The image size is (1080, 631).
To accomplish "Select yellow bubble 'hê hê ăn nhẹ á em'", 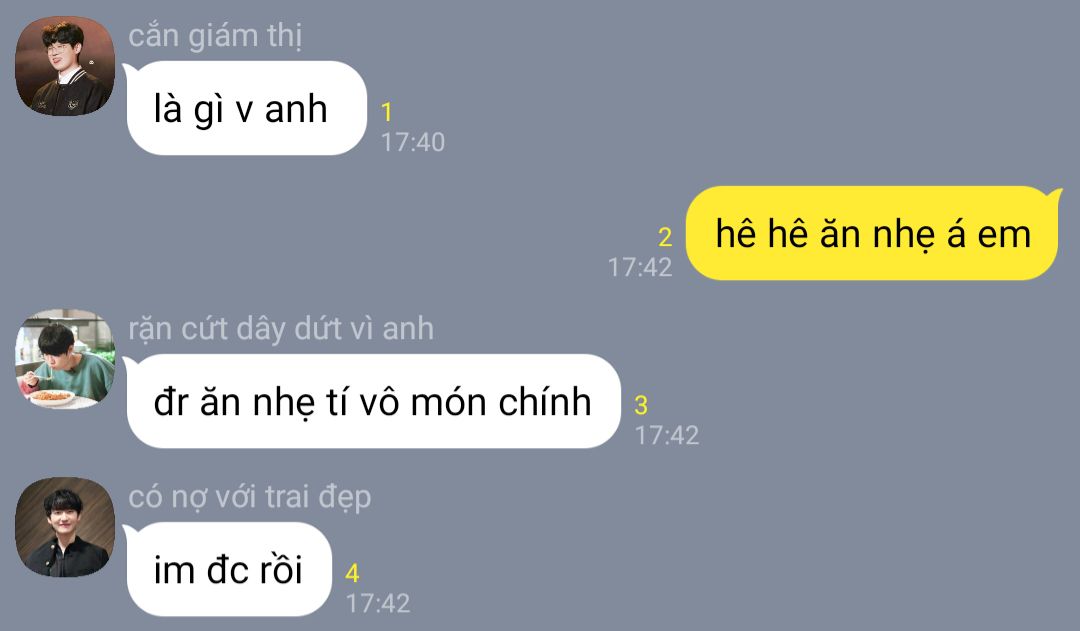I will click(872, 234).
